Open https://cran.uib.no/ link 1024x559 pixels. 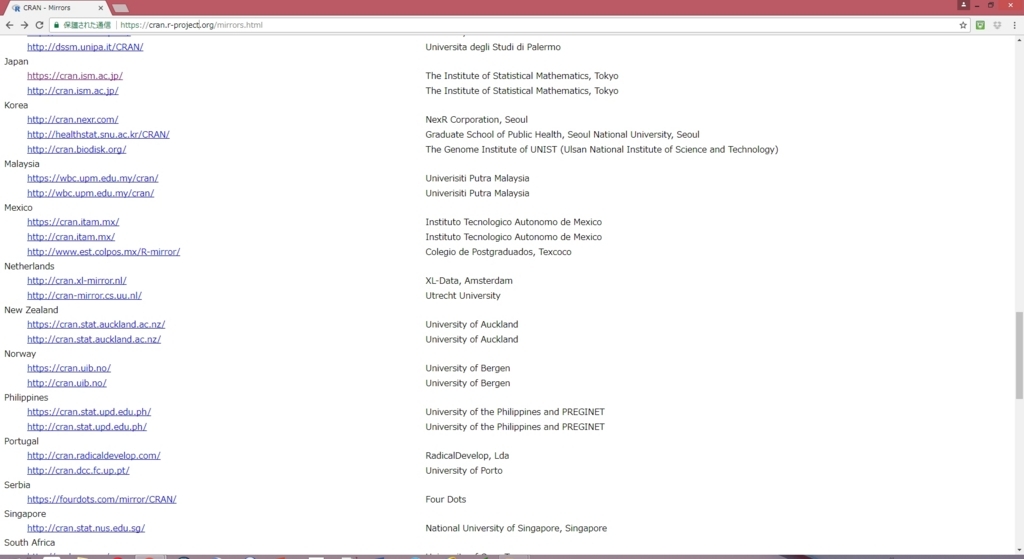[69, 368]
